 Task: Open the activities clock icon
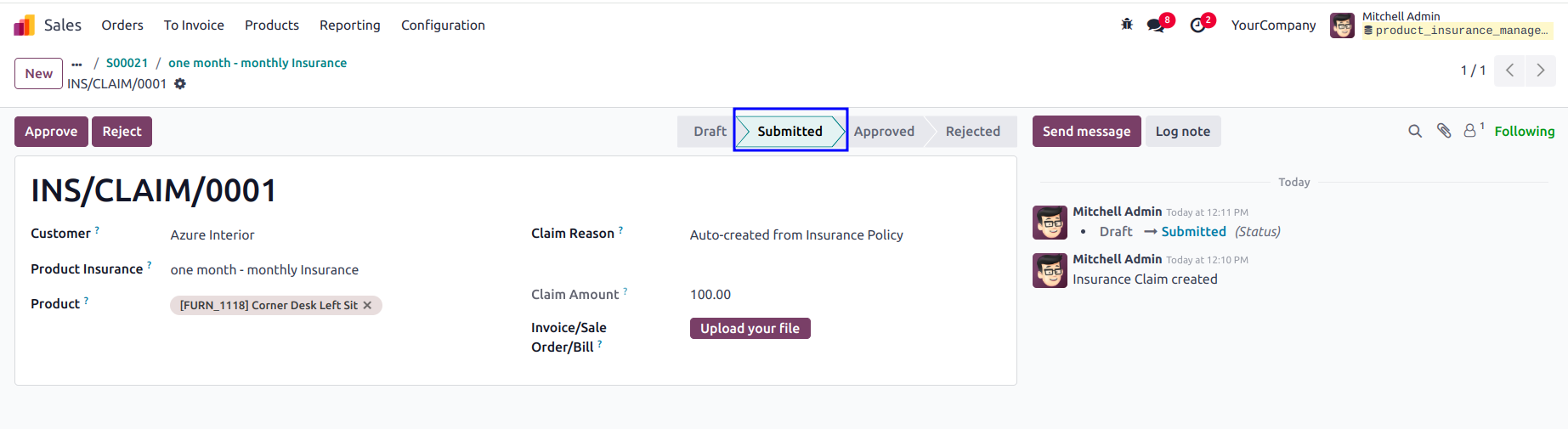click(x=1197, y=25)
